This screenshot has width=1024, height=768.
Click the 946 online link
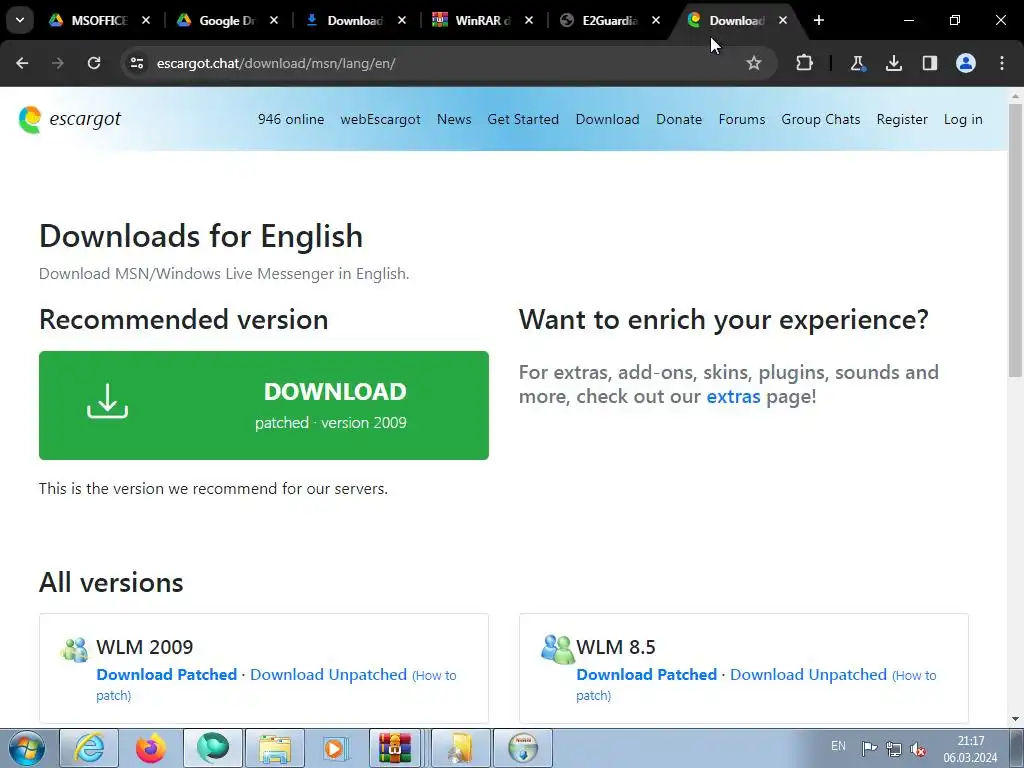[x=291, y=120]
